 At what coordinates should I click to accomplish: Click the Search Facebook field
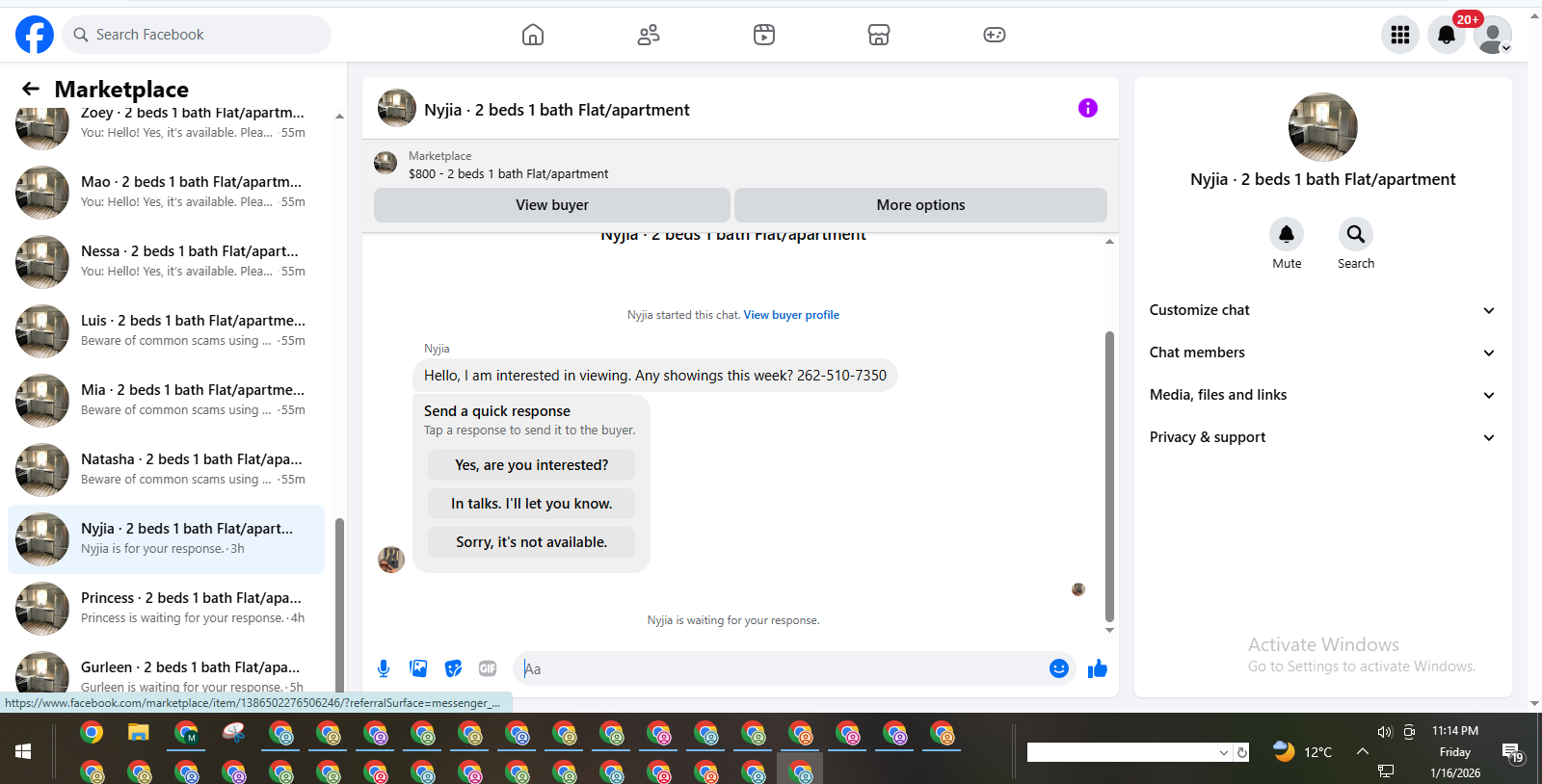tap(198, 35)
